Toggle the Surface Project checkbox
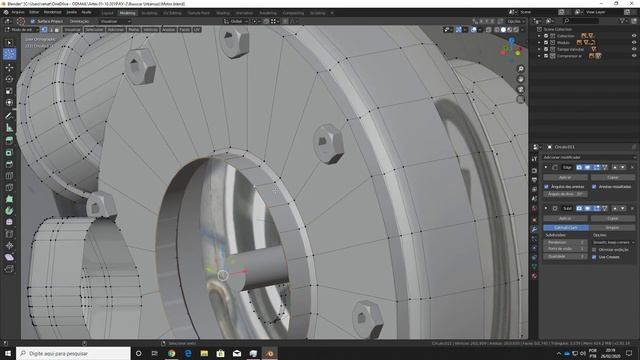Screen dimensions: 640x360 (33, 21)
